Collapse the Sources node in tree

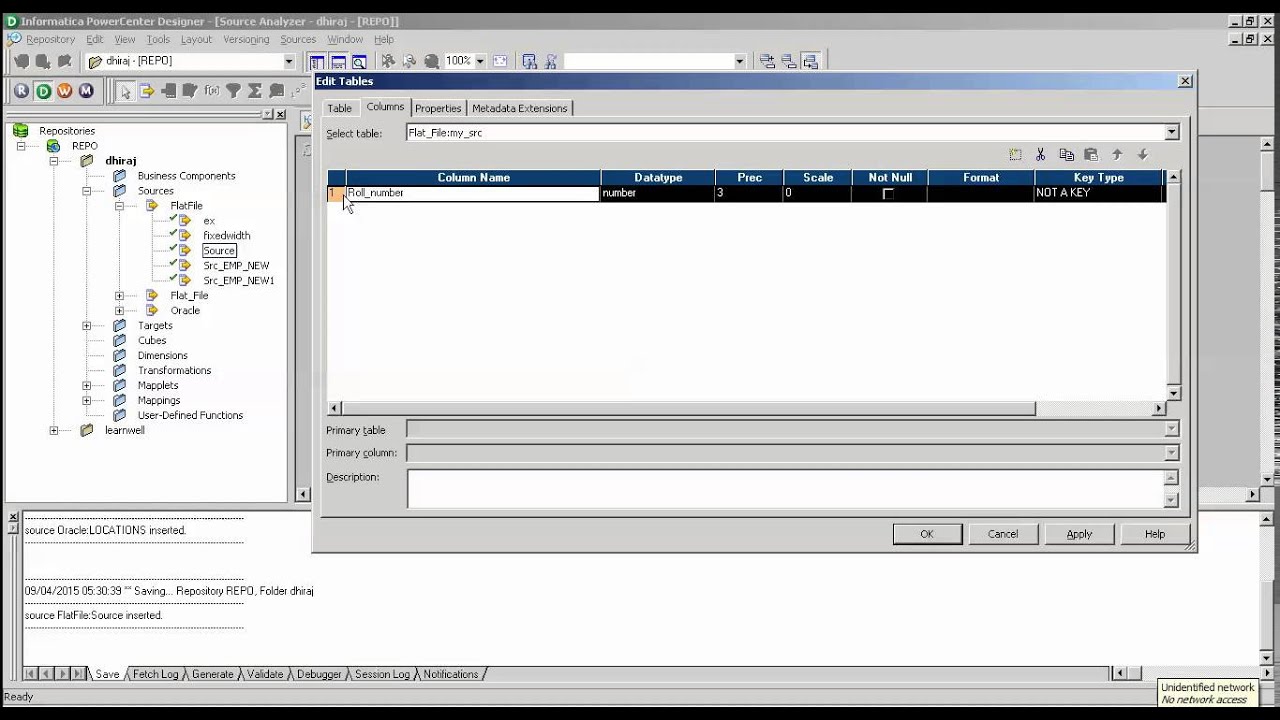click(87, 191)
